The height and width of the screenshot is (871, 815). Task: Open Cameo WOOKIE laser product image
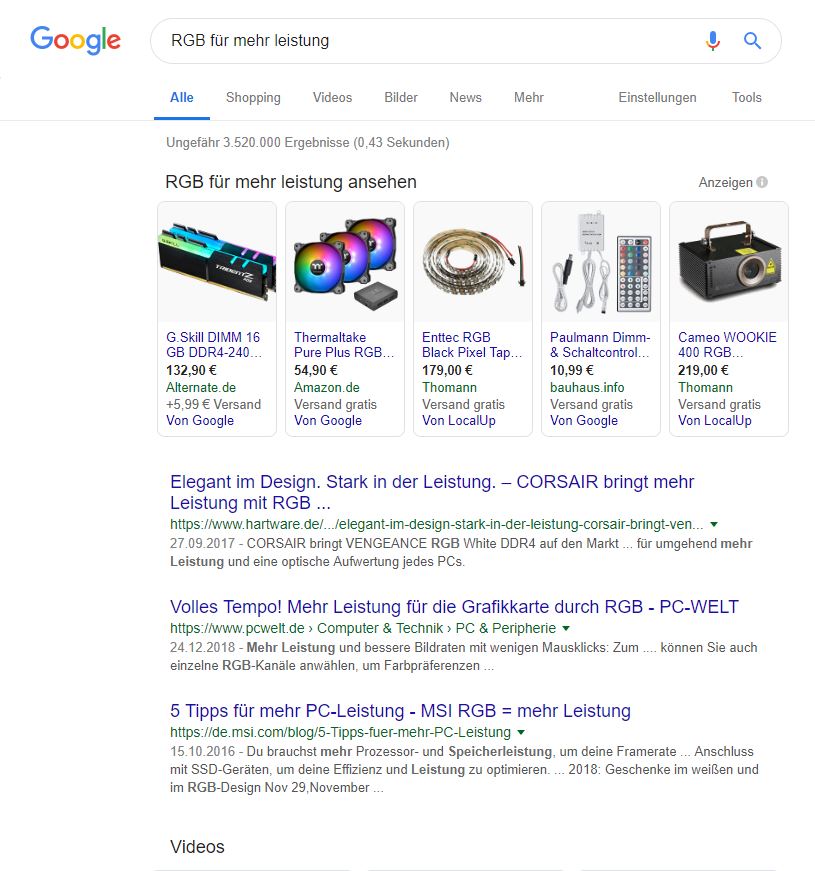728,263
